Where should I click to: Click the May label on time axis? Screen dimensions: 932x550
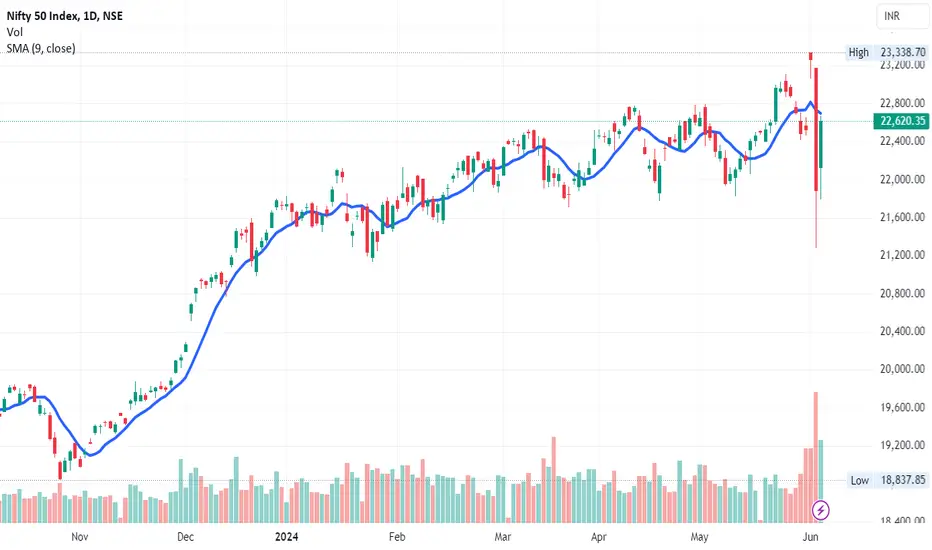tap(700, 537)
